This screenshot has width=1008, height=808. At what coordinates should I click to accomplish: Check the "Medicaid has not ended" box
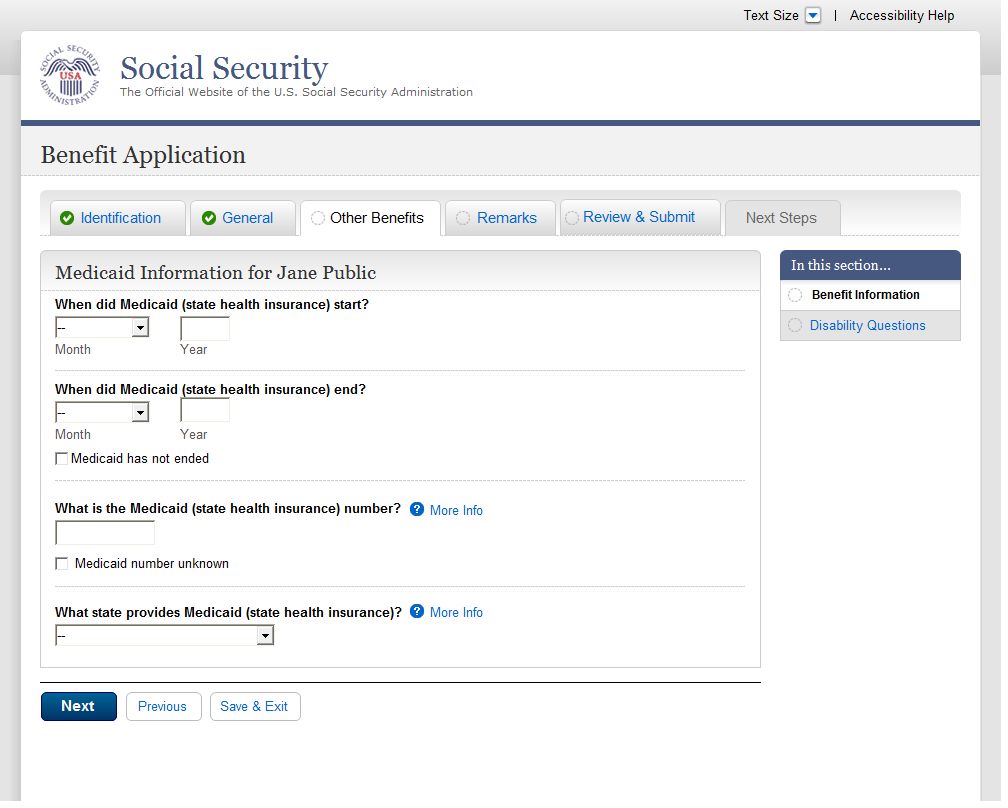click(62, 459)
